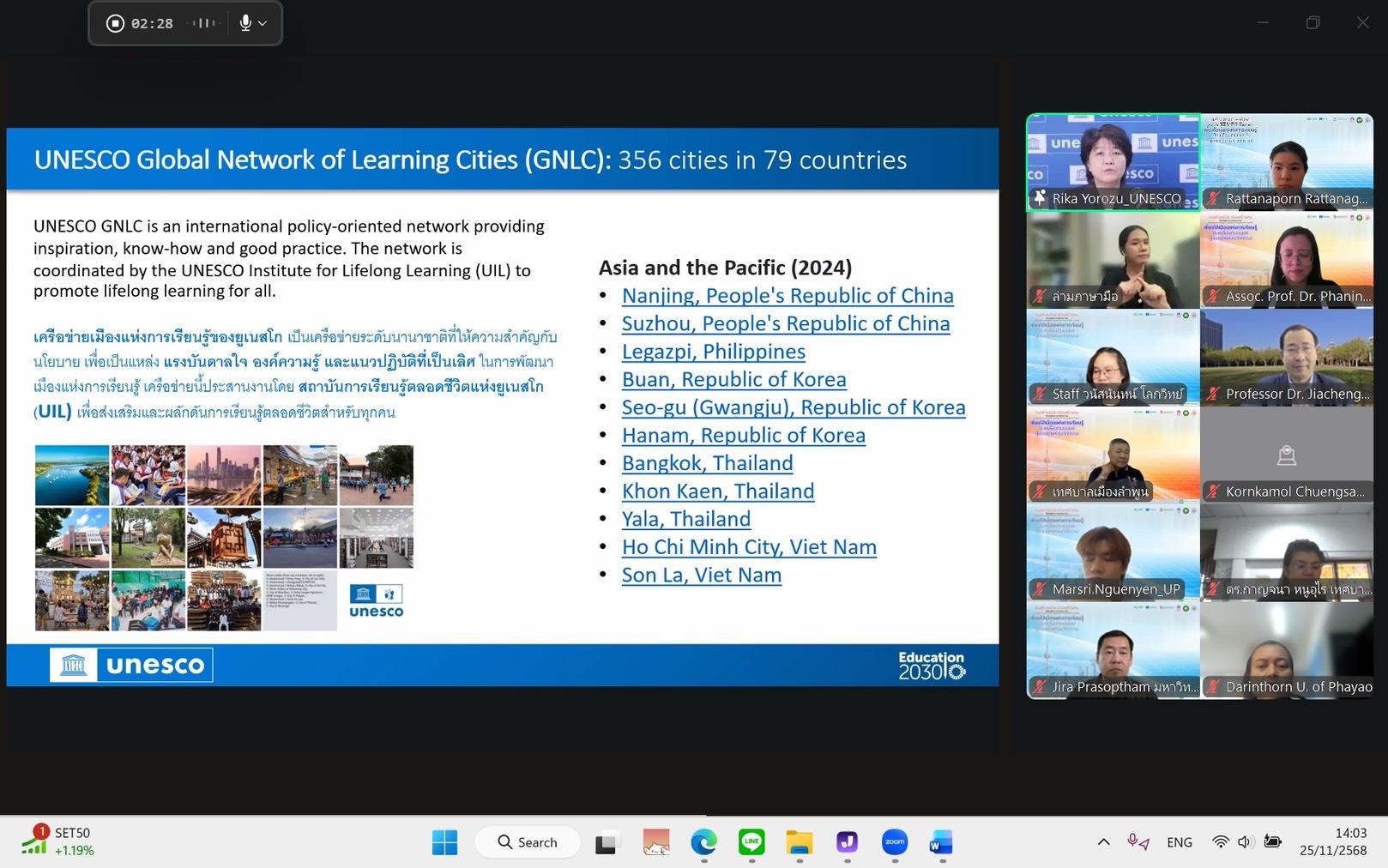Image resolution: width=1388 pixels, height=868 pixels.
Task: Stop the screen recording
Action: 115,23
